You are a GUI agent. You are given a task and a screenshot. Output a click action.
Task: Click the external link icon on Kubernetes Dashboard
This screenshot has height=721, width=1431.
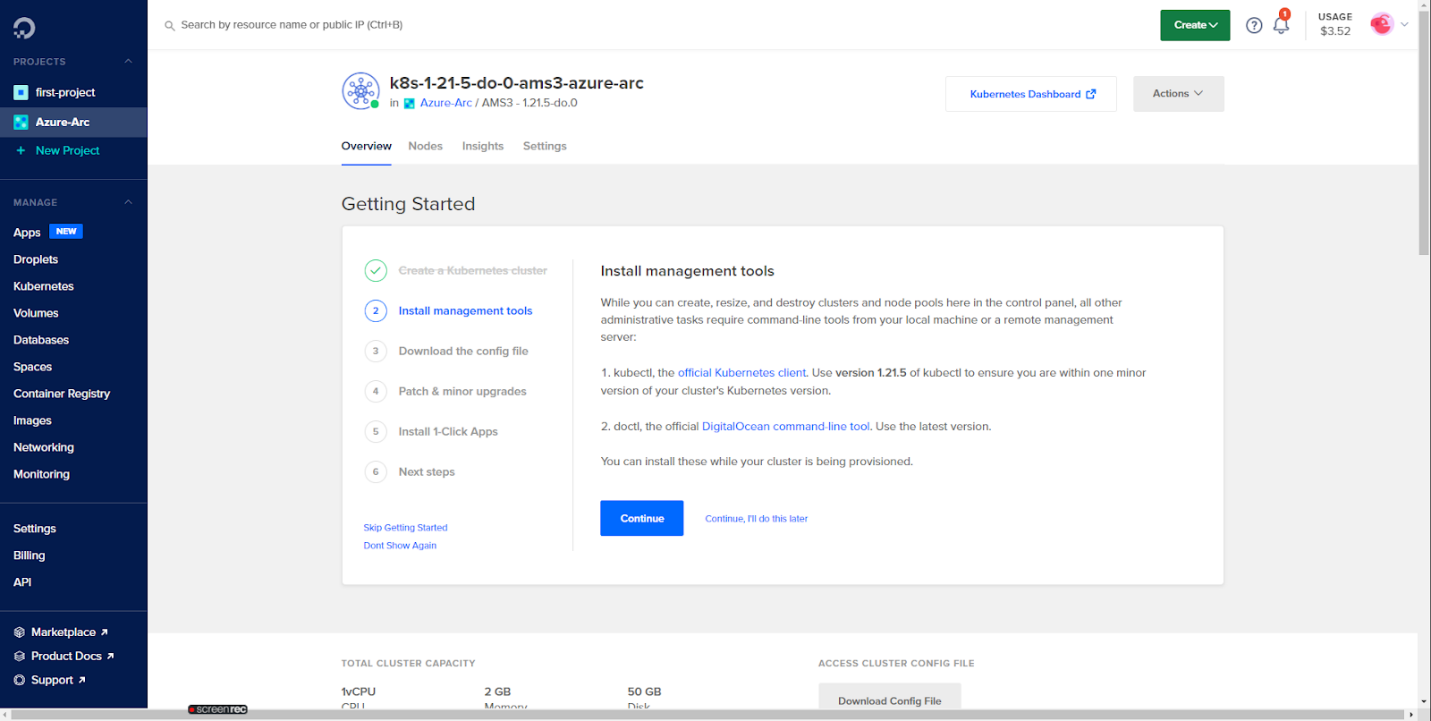pyautogui.click(x=1091, y=94)
